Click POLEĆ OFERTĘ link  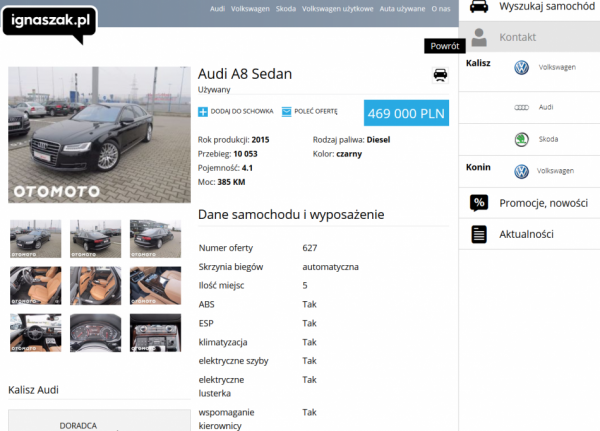tap(316, 111)
